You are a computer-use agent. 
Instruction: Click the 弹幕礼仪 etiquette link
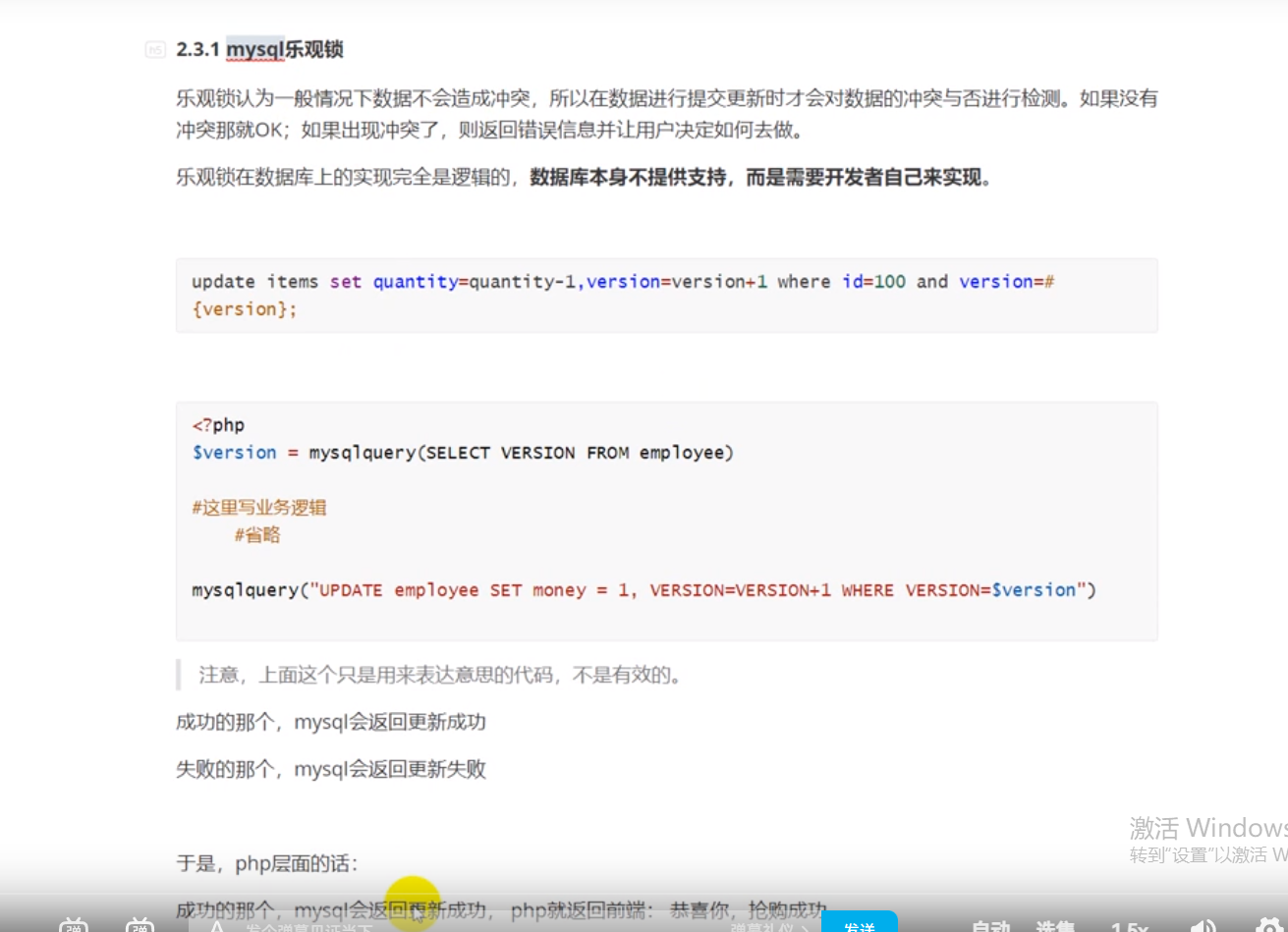click(x=769, y=927)
